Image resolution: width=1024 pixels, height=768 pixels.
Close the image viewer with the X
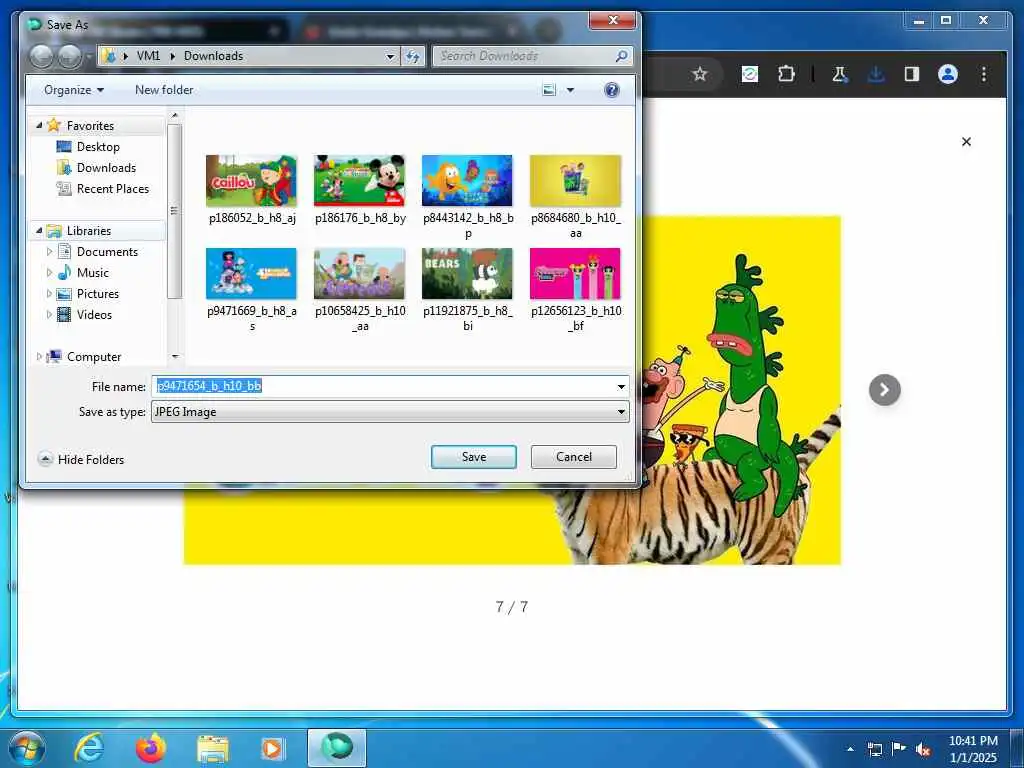coord(967,142)
